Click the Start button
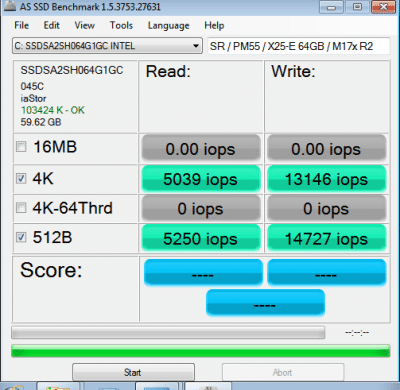400x390 pixels. tap(133, 372)
